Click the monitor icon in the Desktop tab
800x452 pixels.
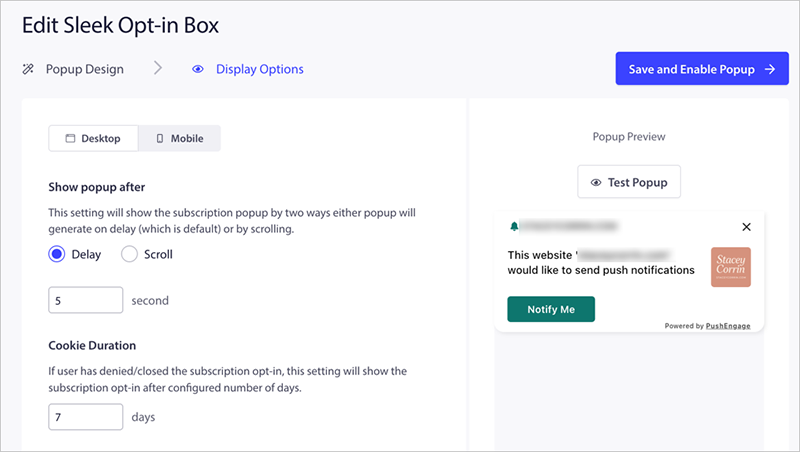click(x=71, y=139)
